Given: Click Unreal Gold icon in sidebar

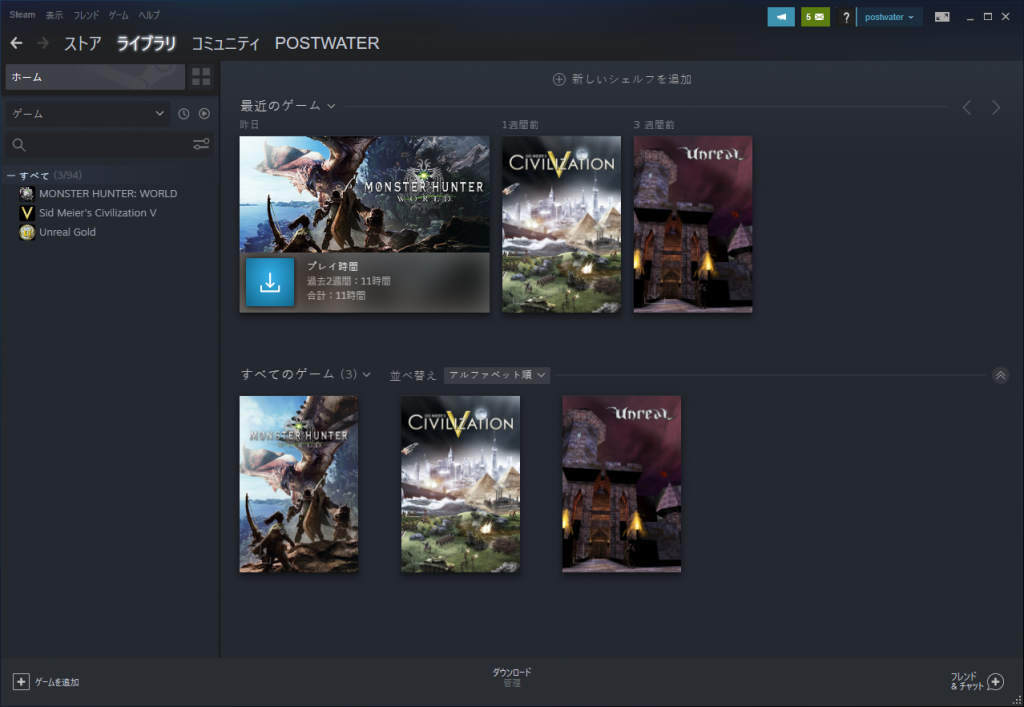Looking at the screenshot, I should 27,232.
